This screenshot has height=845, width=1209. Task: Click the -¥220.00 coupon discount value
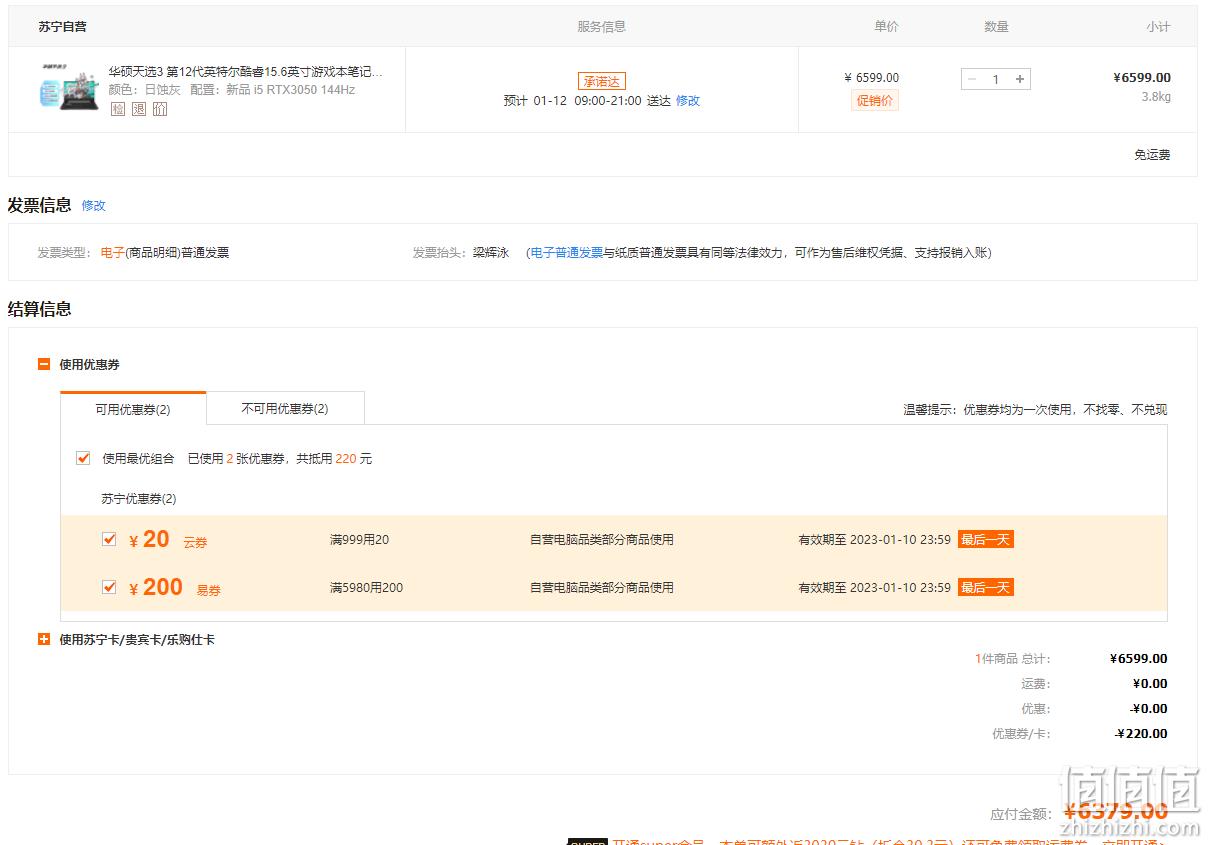[x=1141, y=733]
